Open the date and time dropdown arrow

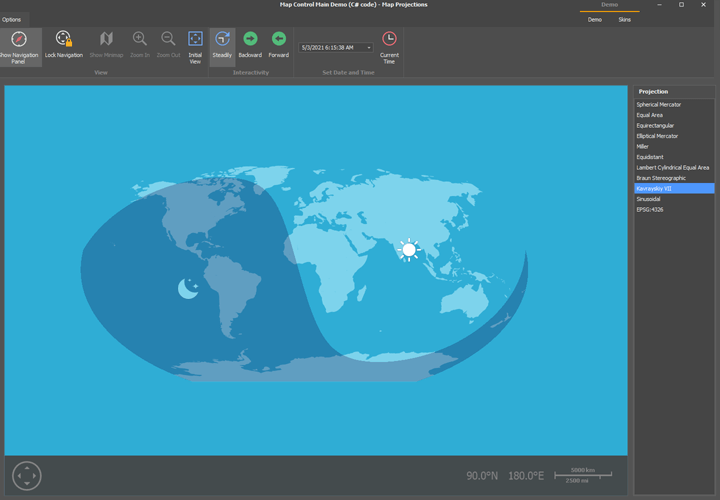tap(369, 48)
